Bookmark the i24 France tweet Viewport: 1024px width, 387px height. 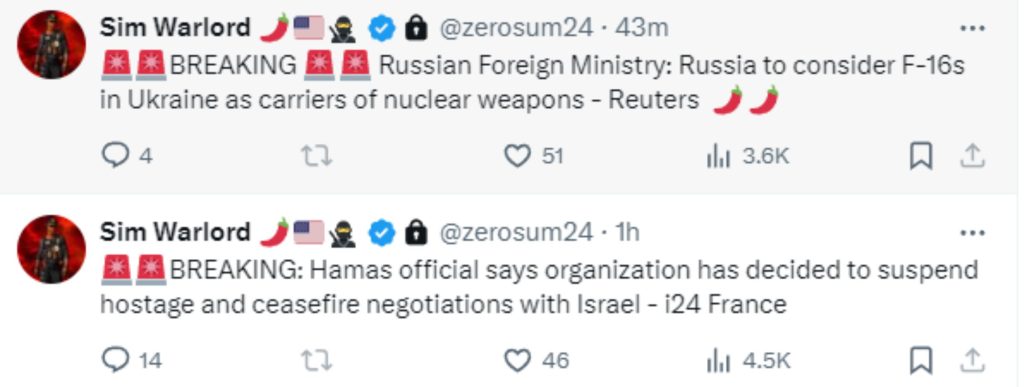point(921,360)
